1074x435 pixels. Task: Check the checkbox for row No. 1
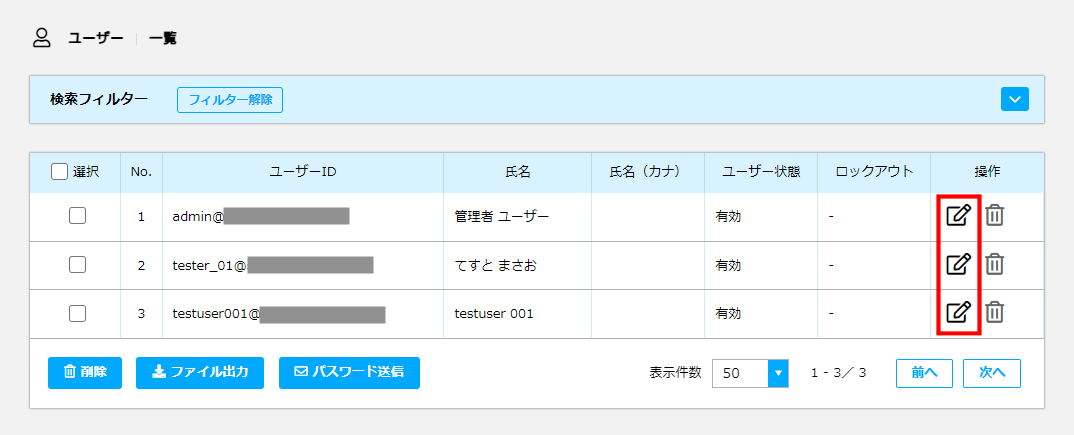pos(77,216)
